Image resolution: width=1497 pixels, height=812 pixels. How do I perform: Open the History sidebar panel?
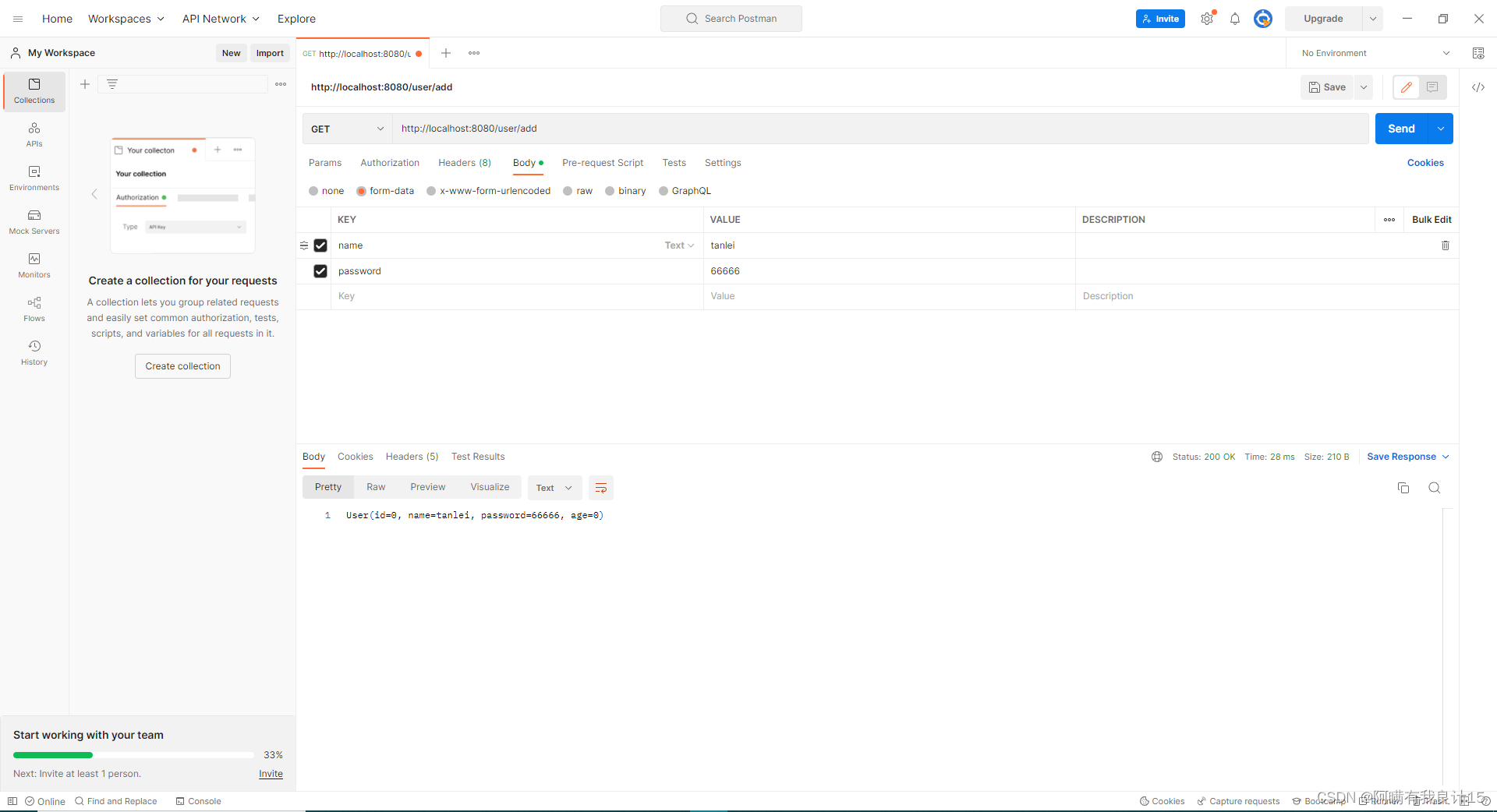point(34,353)
